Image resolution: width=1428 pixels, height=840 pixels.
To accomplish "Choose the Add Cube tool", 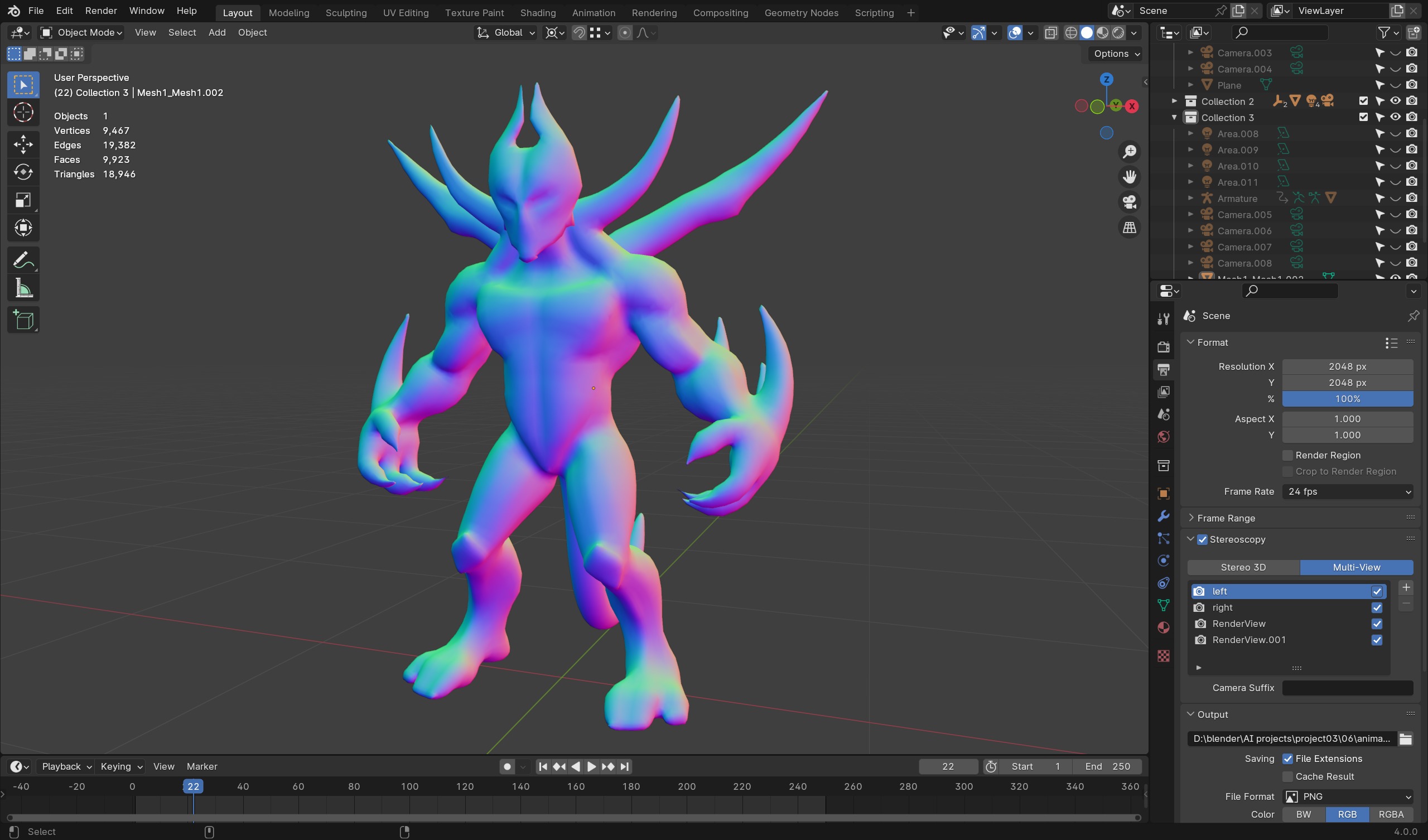I will tap(23, 320).
